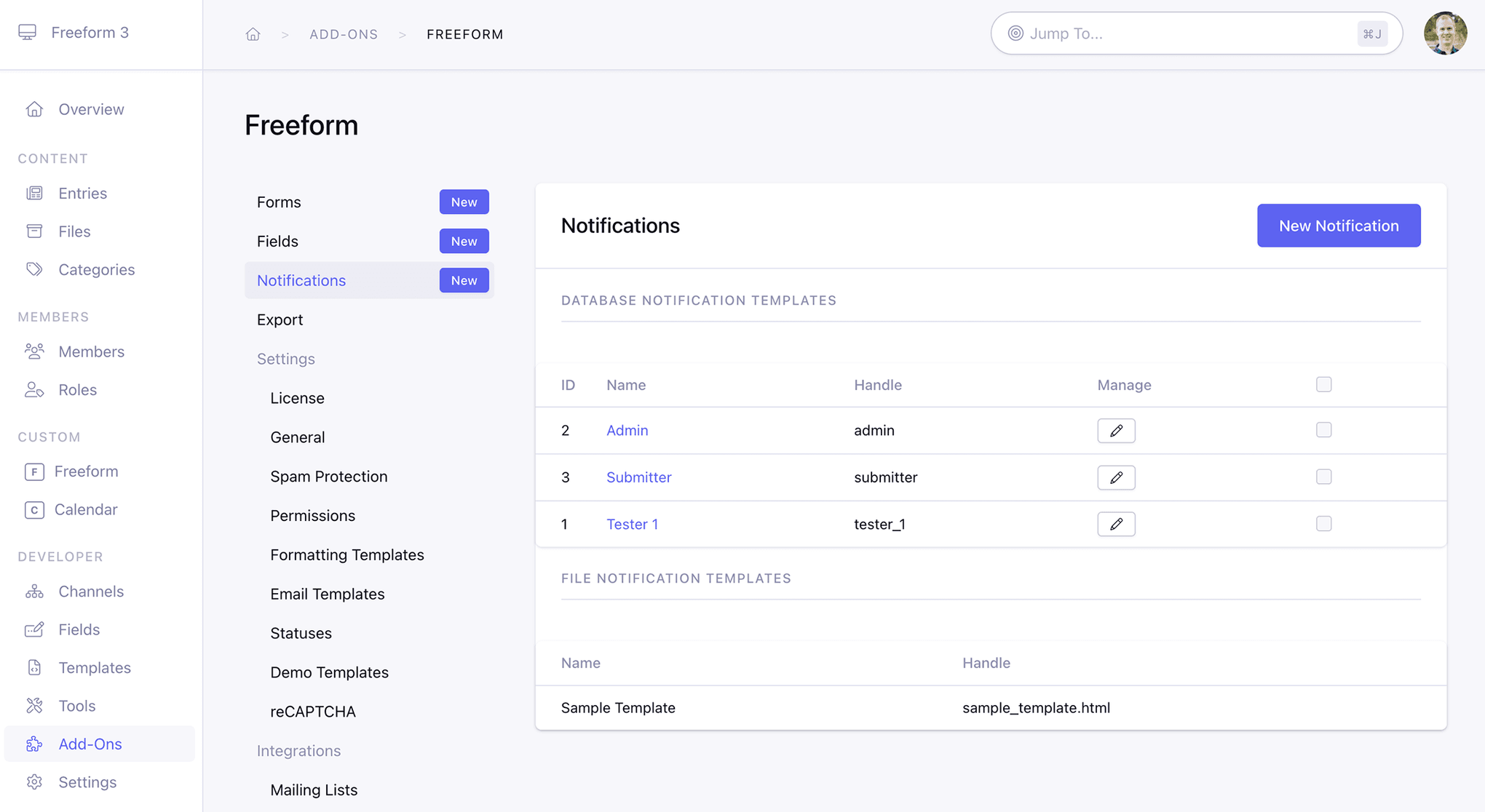Edit the Admin notification with the pencil icon
This screenshot has width=1485, height=812.
[x=1116, y=430]
